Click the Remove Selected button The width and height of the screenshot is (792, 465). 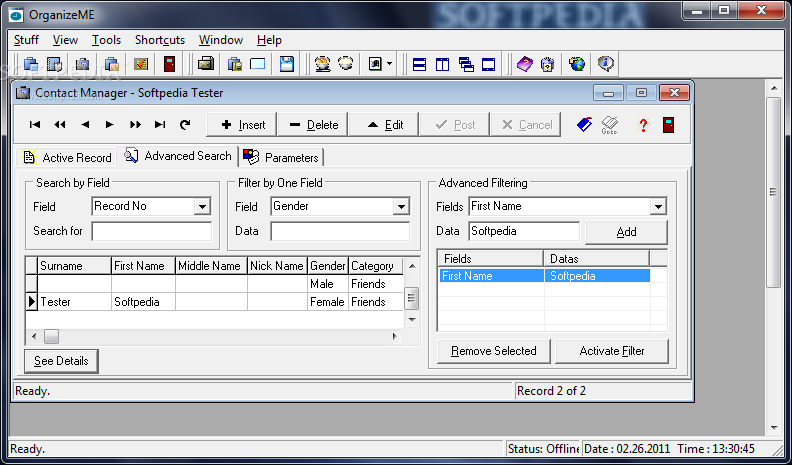pos(493,351)
